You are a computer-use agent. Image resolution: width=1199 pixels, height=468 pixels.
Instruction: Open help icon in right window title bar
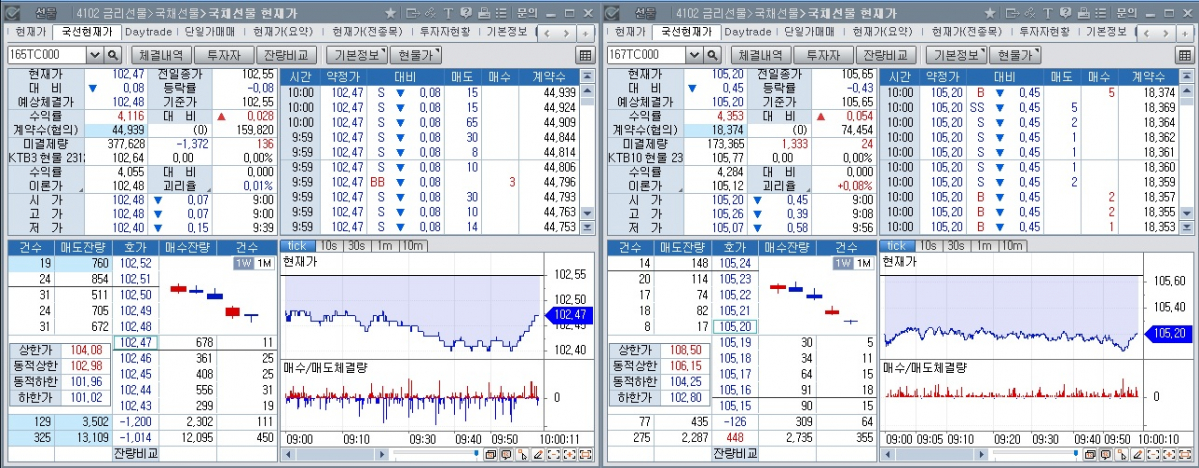[1065, 13]
